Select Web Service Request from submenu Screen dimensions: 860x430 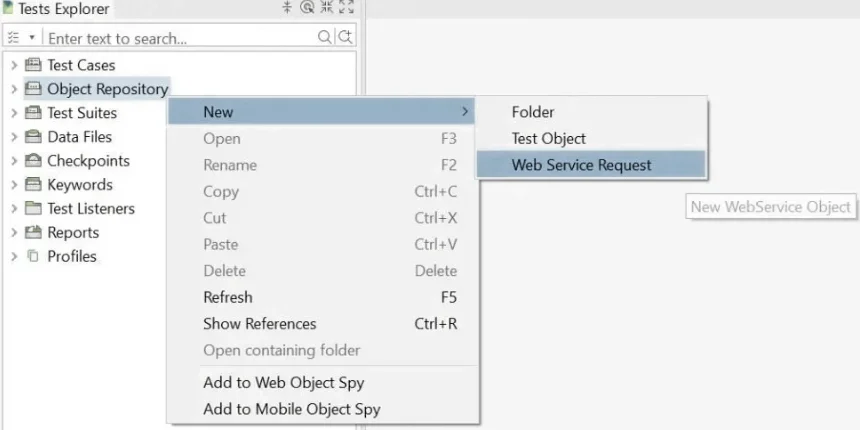point(581,165)
